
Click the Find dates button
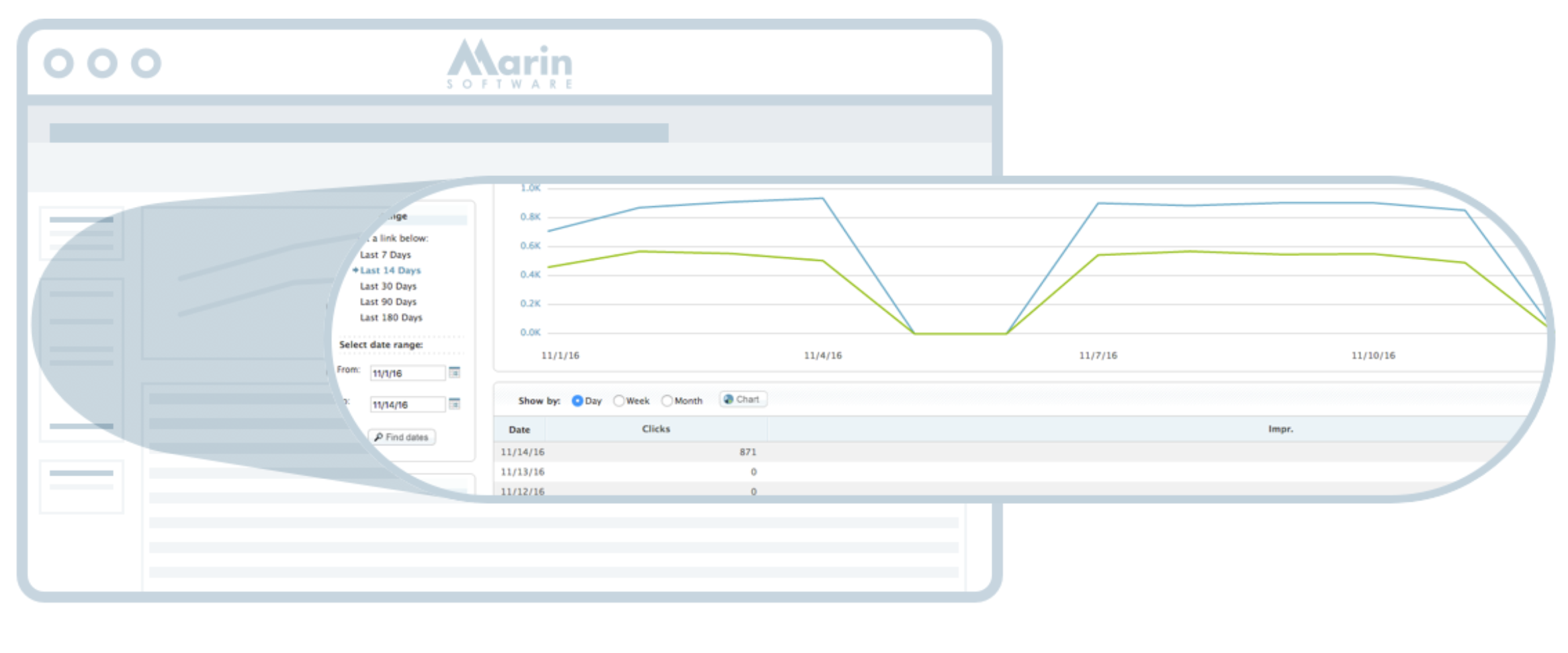[402, 437]
